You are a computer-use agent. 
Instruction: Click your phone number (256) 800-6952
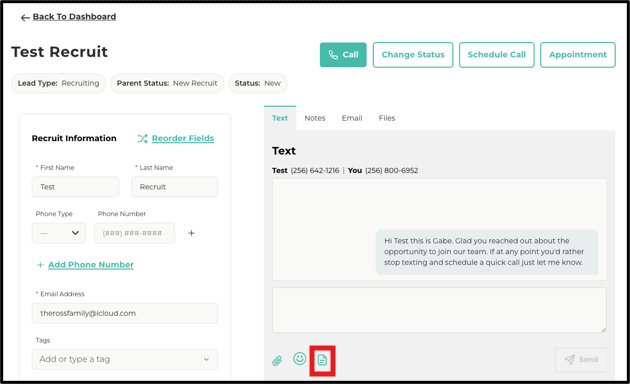coord(392,171)
